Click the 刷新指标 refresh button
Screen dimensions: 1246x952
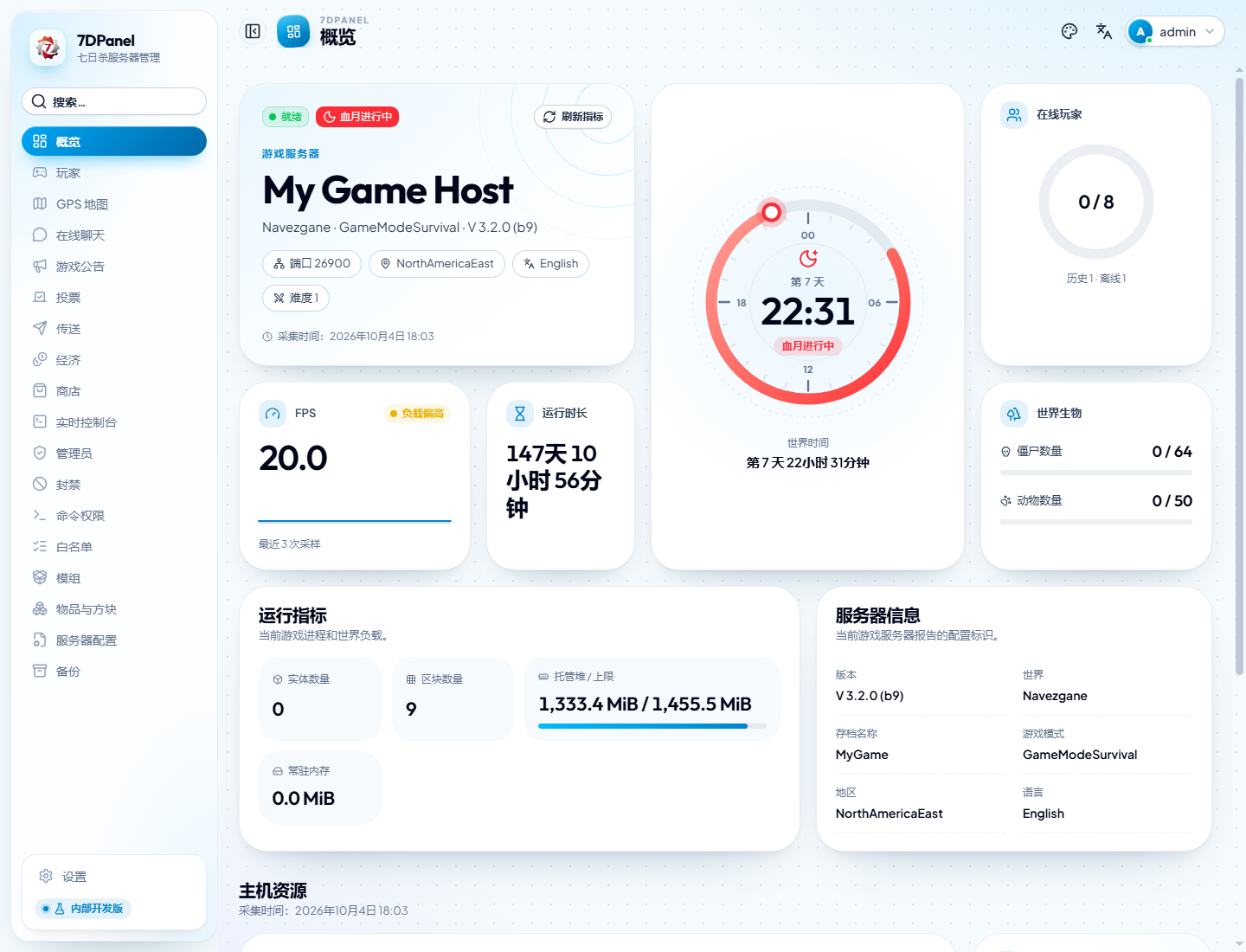click(x=573, y=116)
